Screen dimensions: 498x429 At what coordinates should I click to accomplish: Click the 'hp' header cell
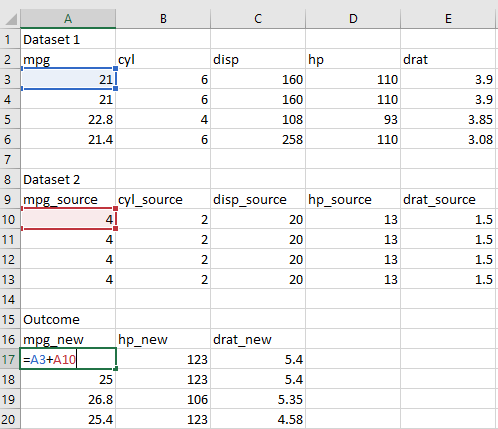tap(353, 59)
